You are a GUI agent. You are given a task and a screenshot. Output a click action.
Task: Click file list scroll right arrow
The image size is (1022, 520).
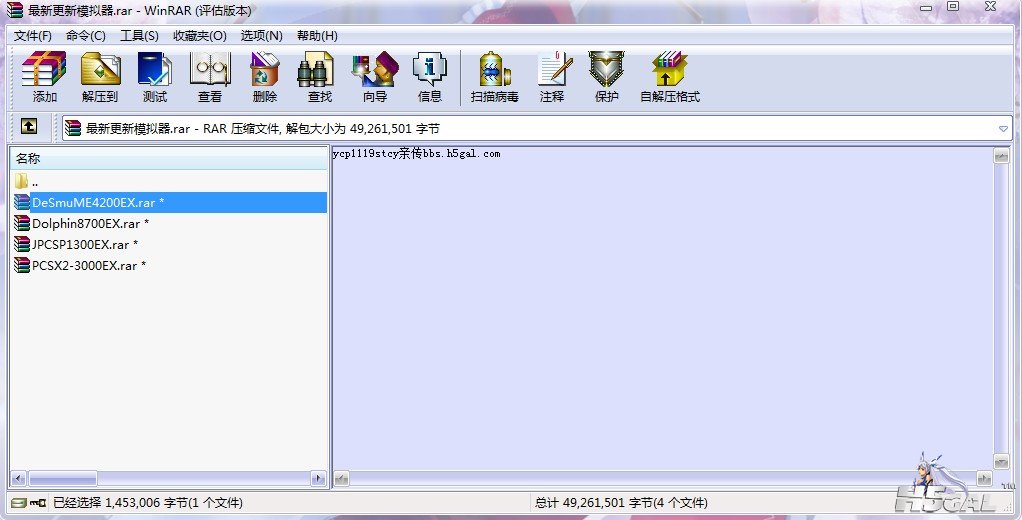point(319,479)
